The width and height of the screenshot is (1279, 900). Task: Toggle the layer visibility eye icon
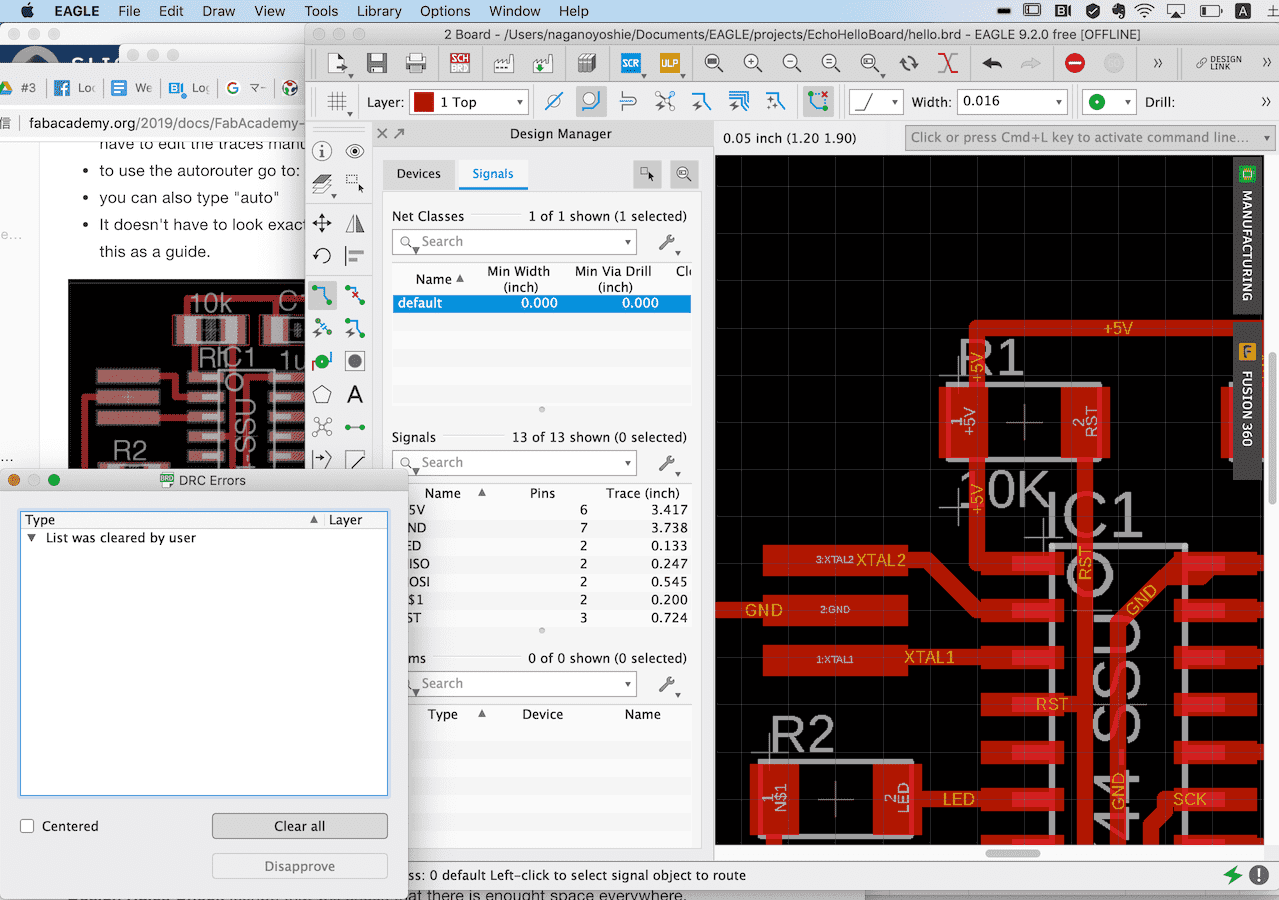[x=354, y=151]
